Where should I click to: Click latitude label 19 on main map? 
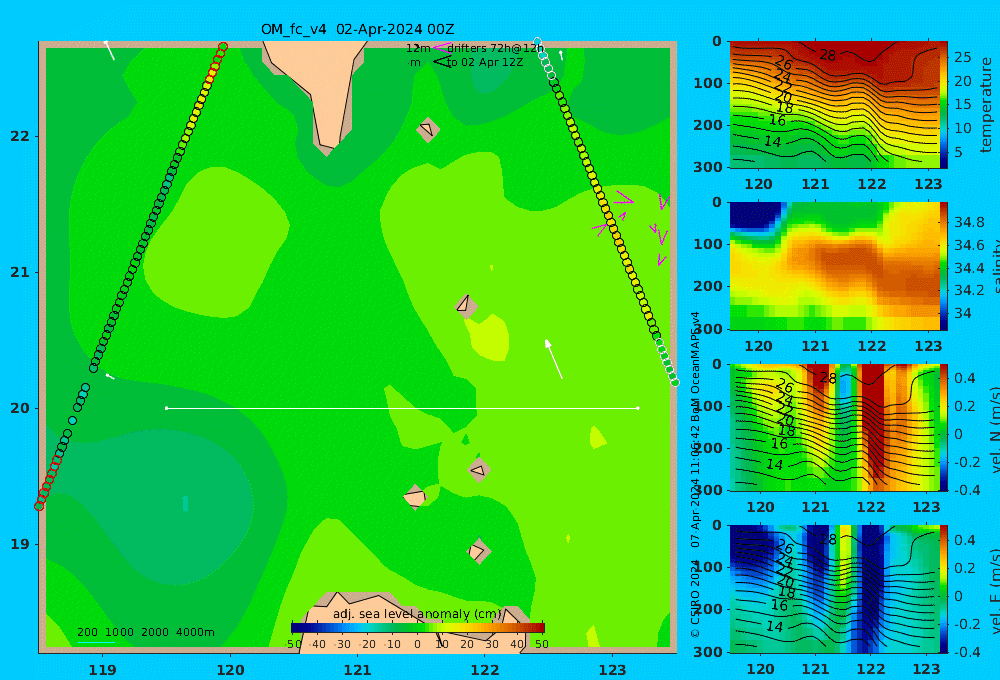(x=19, y=544)
